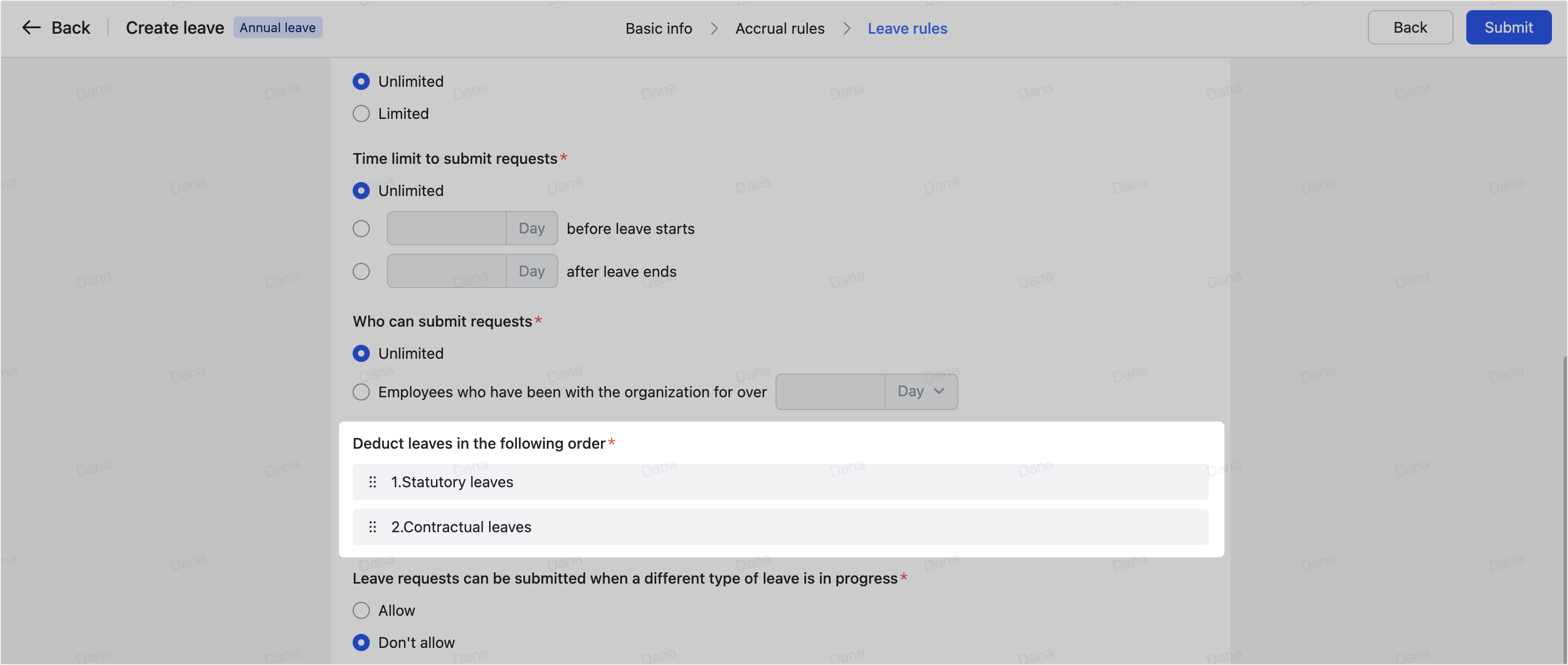Open the Day unit dropdown
This screenshot has width=1568, height=665.
pos(920,391)
